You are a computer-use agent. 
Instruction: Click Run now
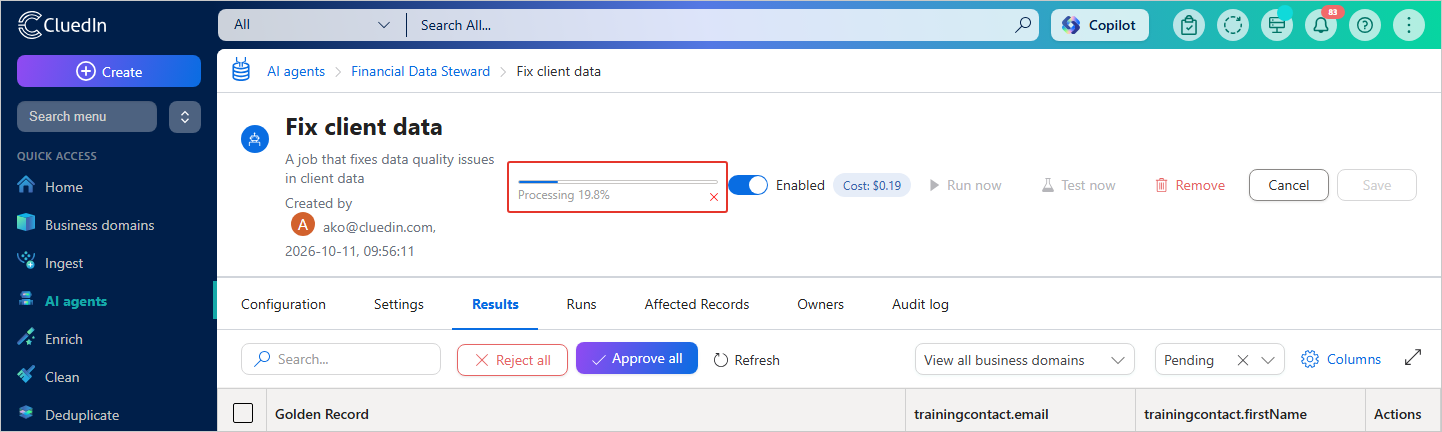point(966,185)
